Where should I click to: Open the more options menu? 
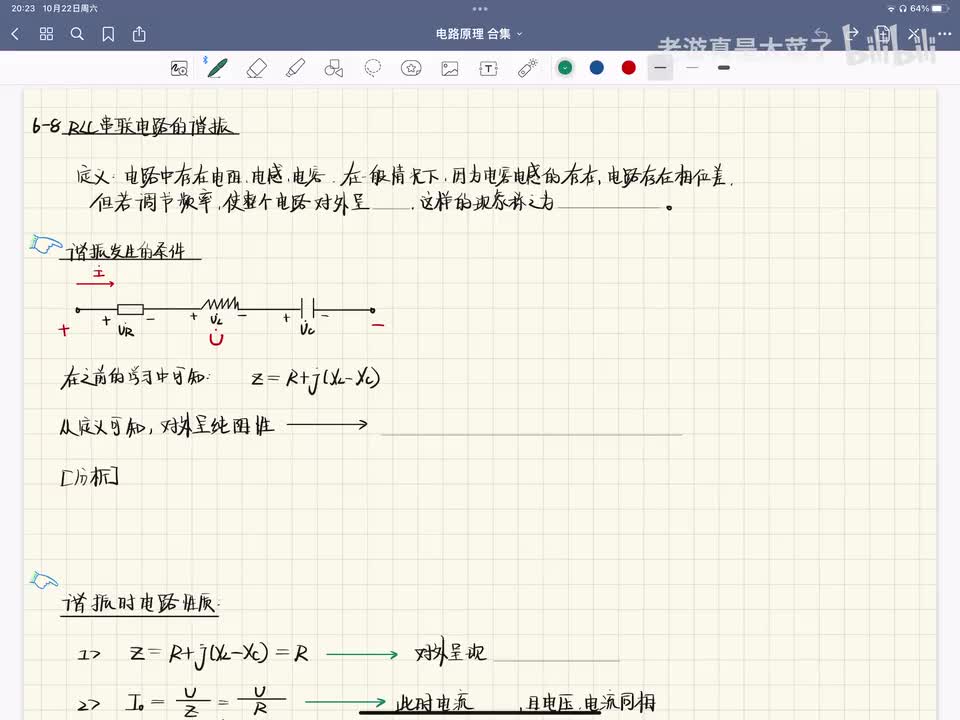[945, 34]
